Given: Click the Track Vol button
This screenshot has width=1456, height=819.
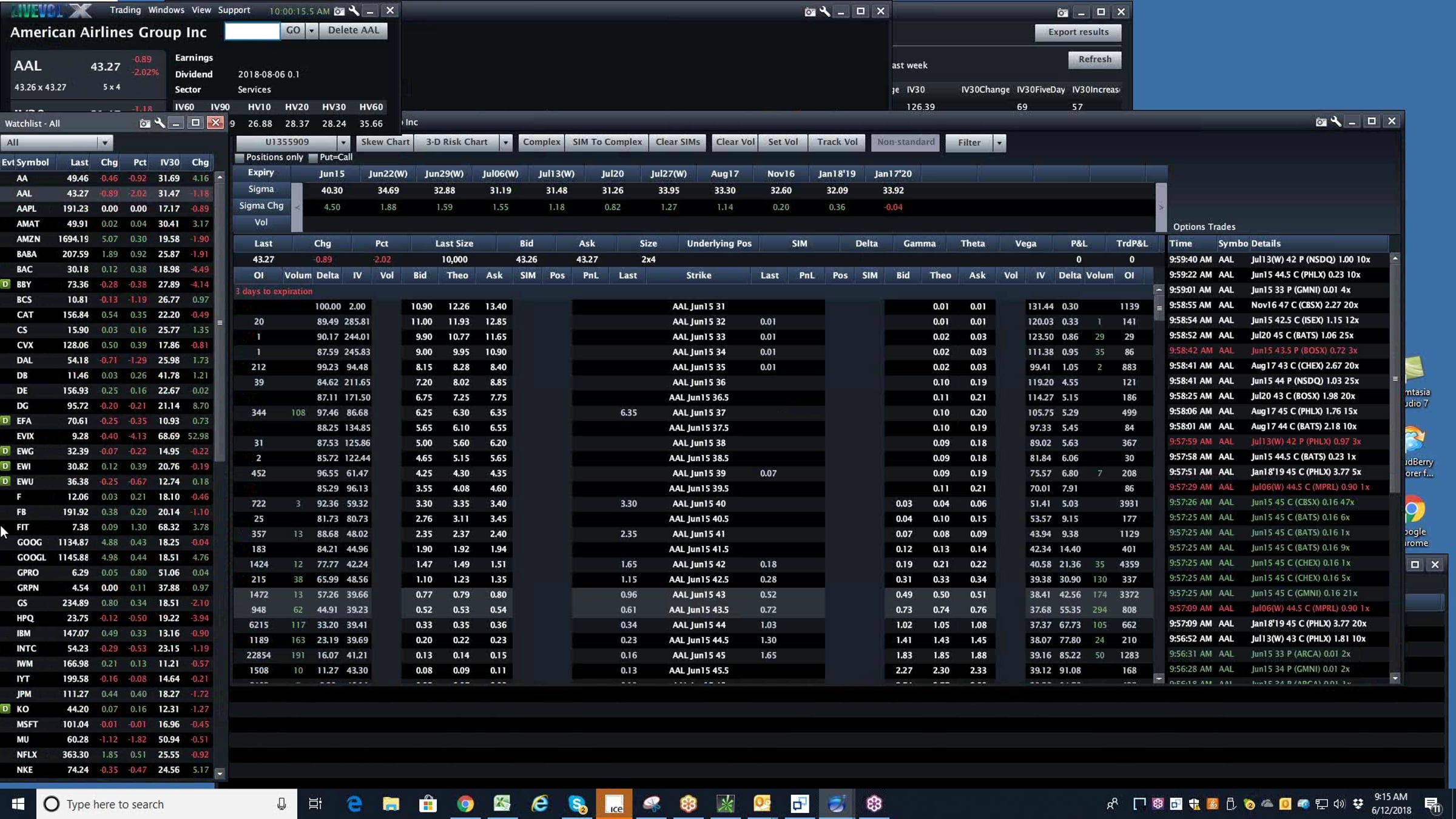Looking at the screenshot, I should pyautogui.click(x=837, y=142).
